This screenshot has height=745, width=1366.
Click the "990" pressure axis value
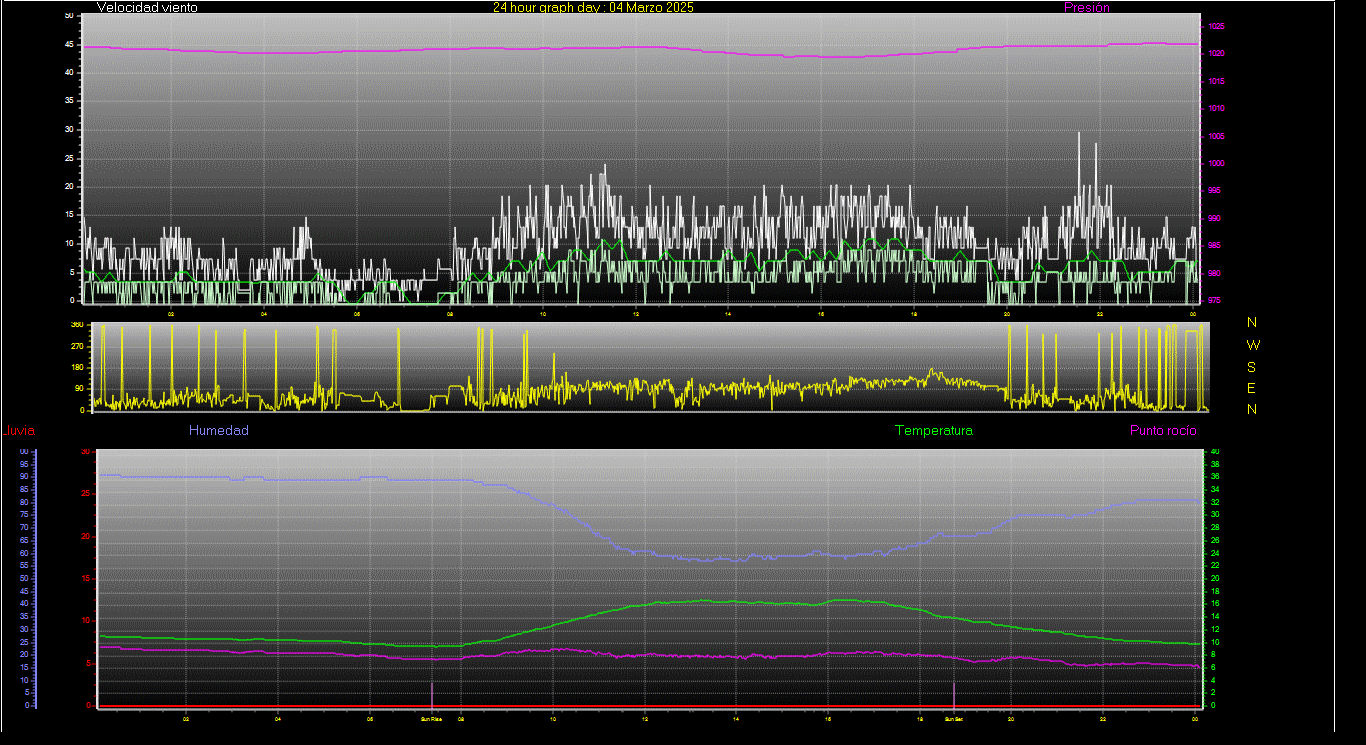click(1213, 219)
